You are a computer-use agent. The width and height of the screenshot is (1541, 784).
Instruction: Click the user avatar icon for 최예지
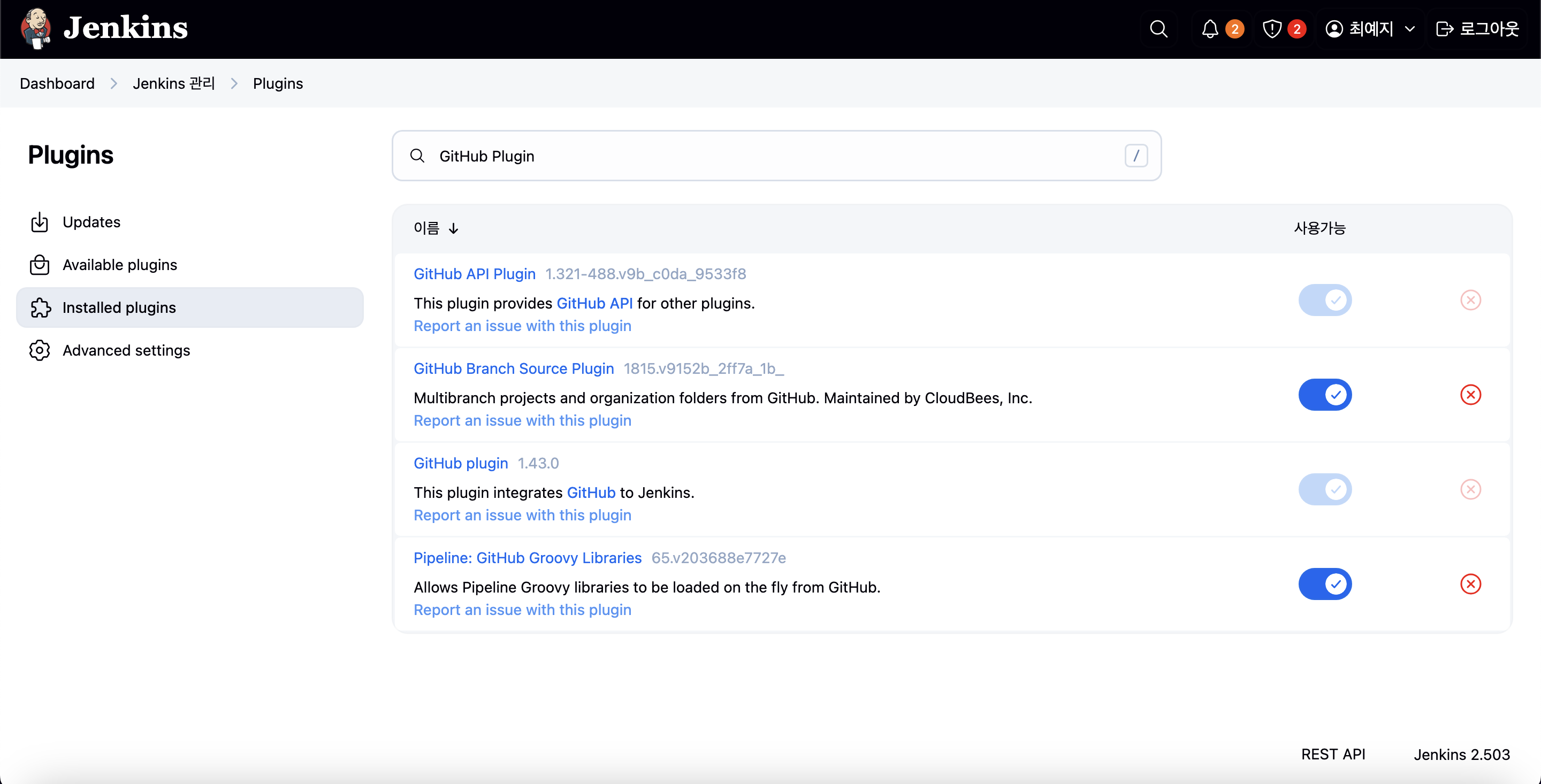[x=1334, y=29]
